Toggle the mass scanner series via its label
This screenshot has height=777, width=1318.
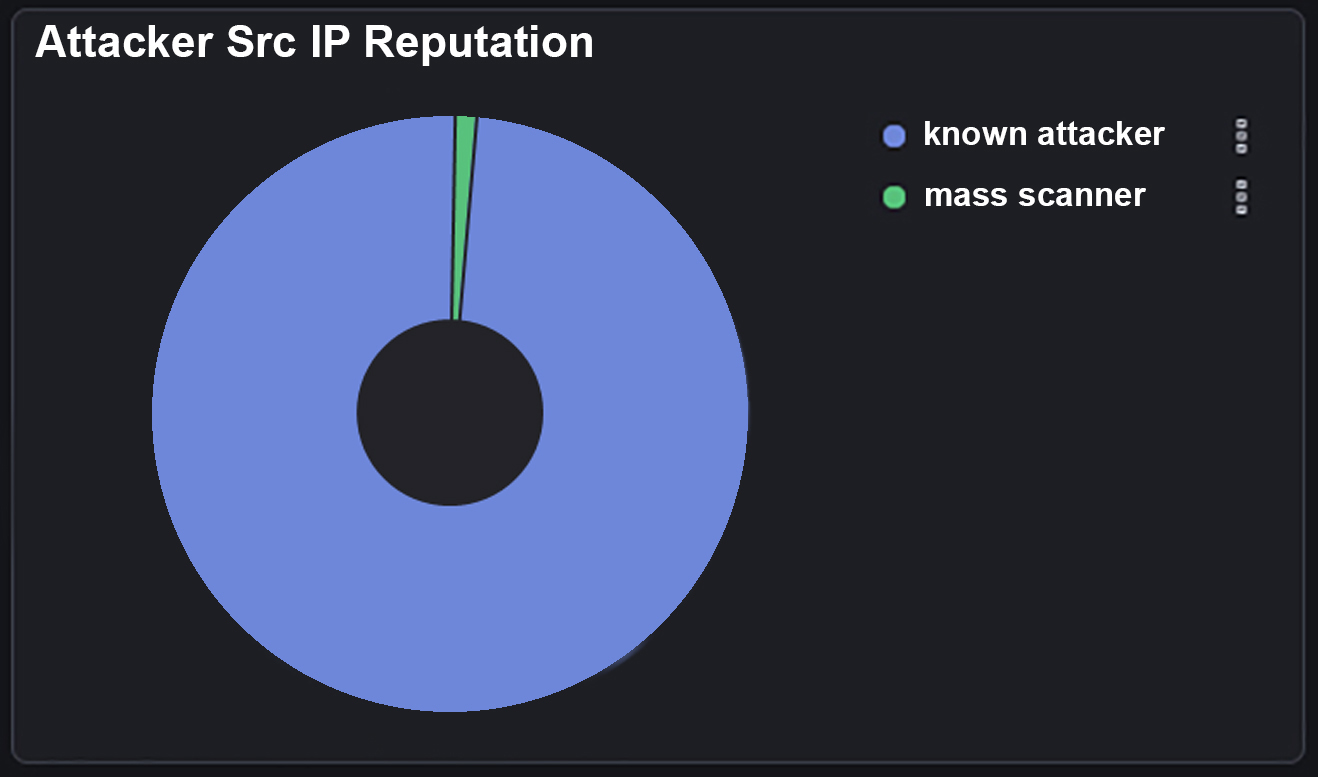[1034, 195]
